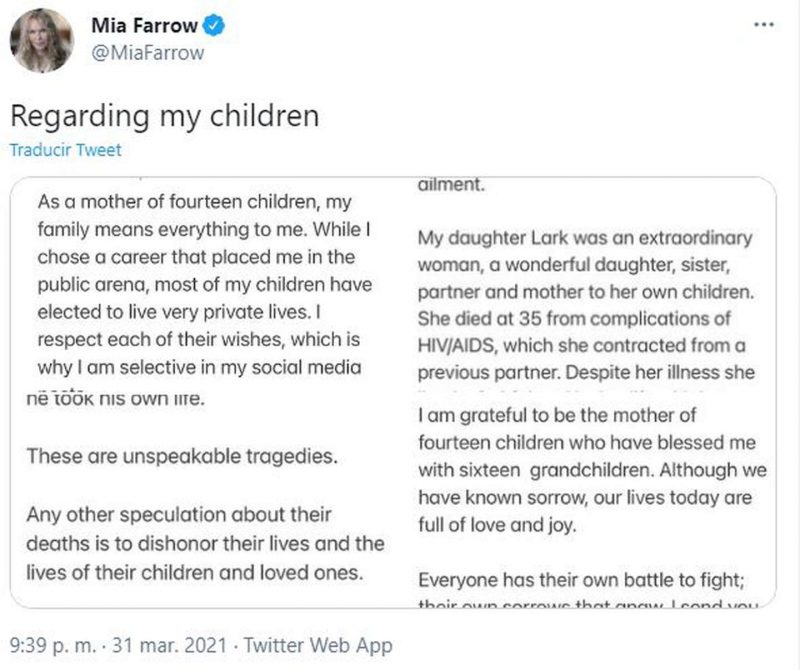
Task: Click the Traducir Tweet link
Action: click(x=65, y=150)
